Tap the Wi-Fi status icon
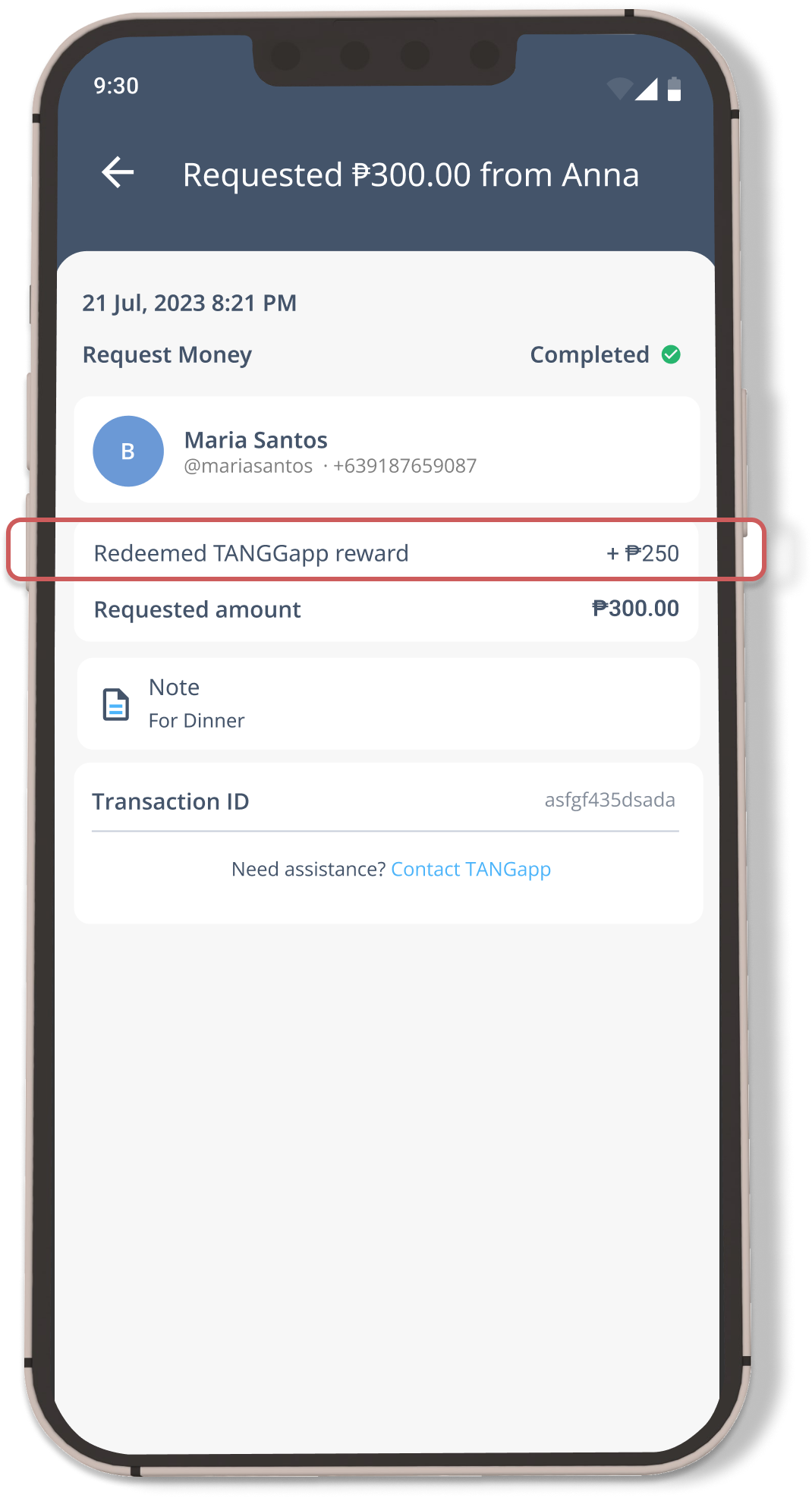The height and width of the screenshot is (1498, 812). (x=620, y=89)
